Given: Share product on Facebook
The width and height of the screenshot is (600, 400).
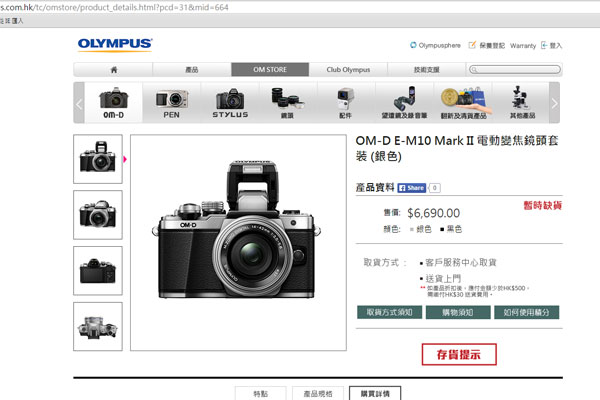Looking at the screenshot, I should pos(411,188).
